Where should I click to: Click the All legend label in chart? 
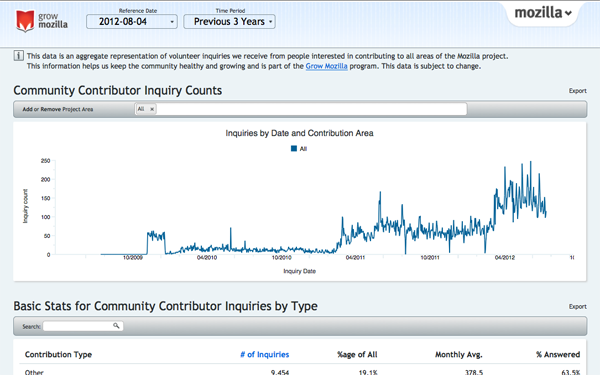coord(303,149)
